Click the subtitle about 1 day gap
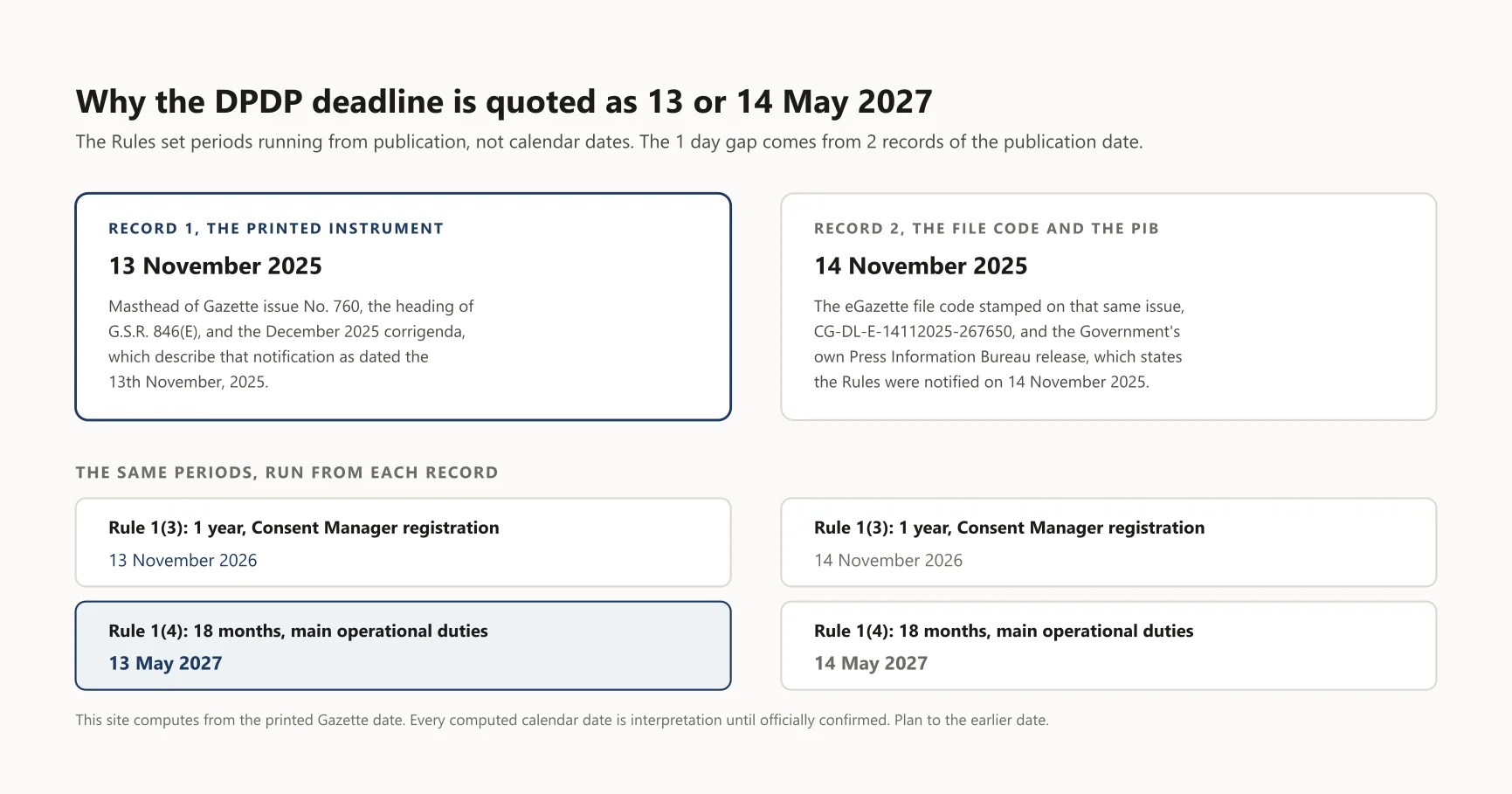 click(609, 142)
